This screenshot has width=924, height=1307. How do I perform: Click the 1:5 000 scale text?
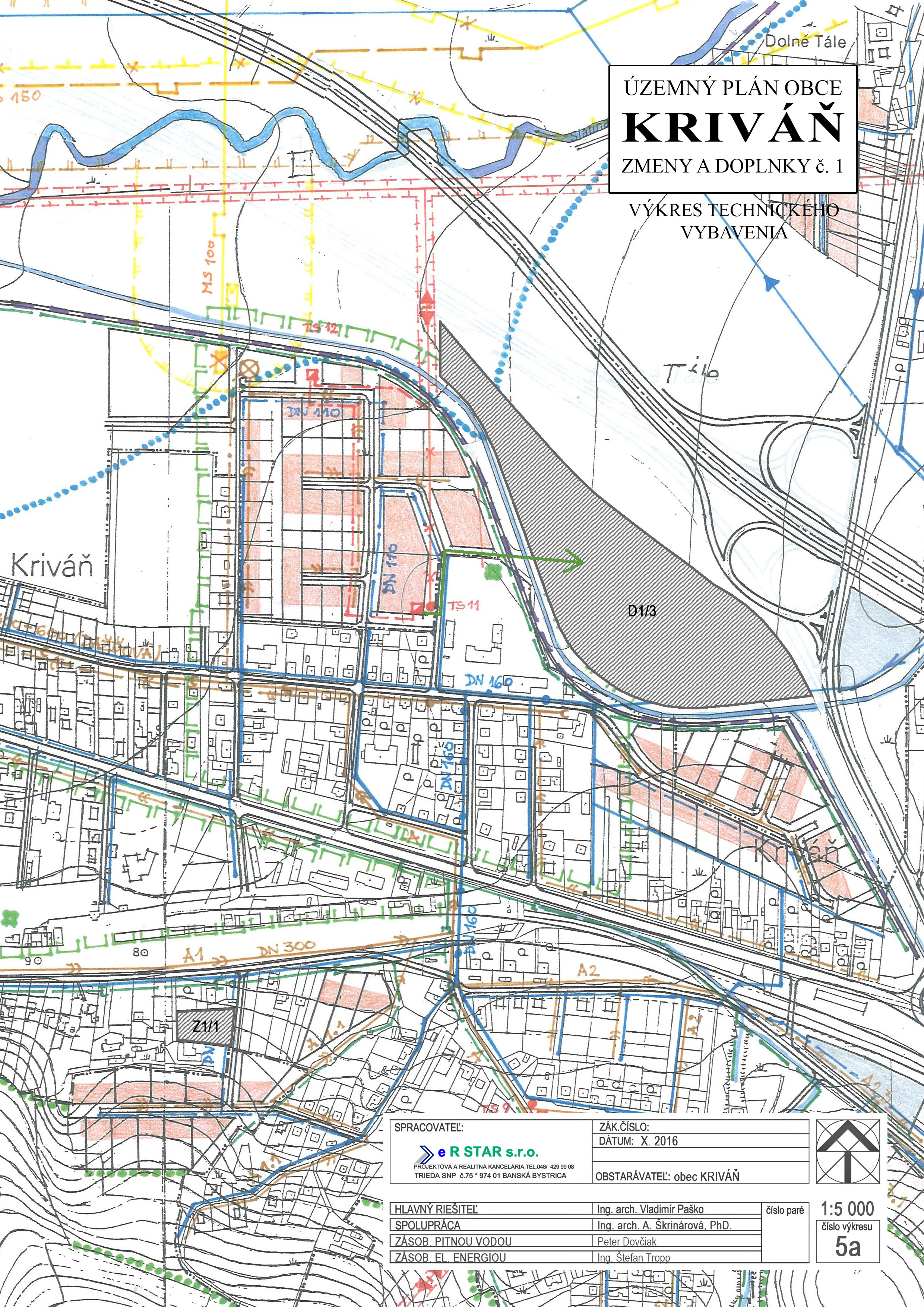[x=847, y=1209]
